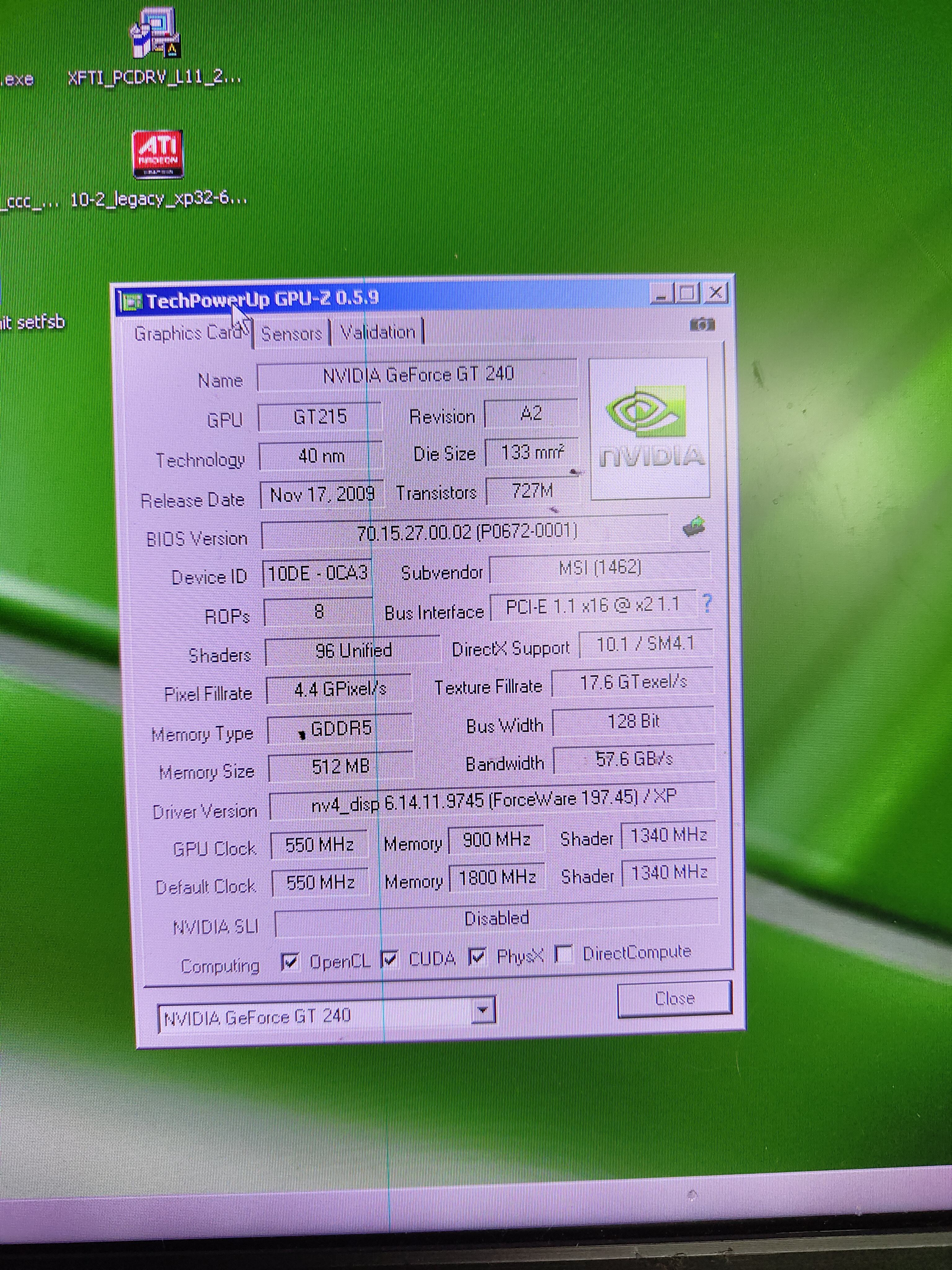
Task: Click the Revision field A2
Action: (531, 413)
